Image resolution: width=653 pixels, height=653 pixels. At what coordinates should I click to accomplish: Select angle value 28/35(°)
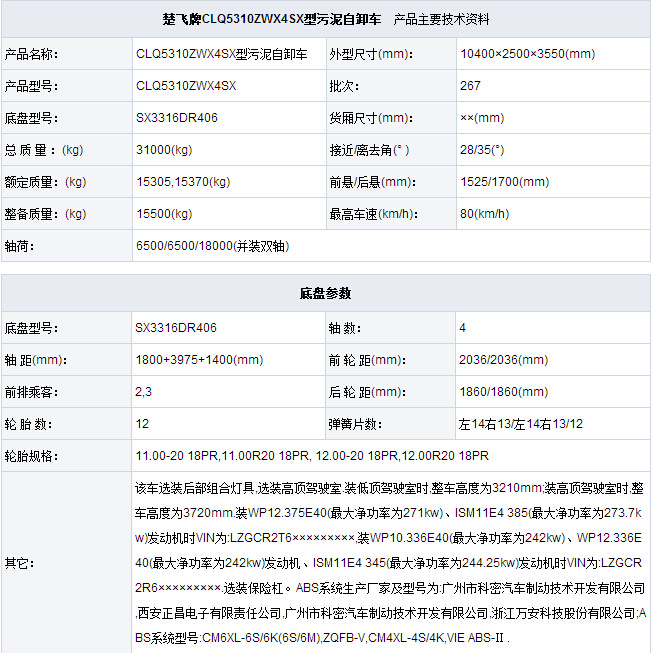click(482, 150)
